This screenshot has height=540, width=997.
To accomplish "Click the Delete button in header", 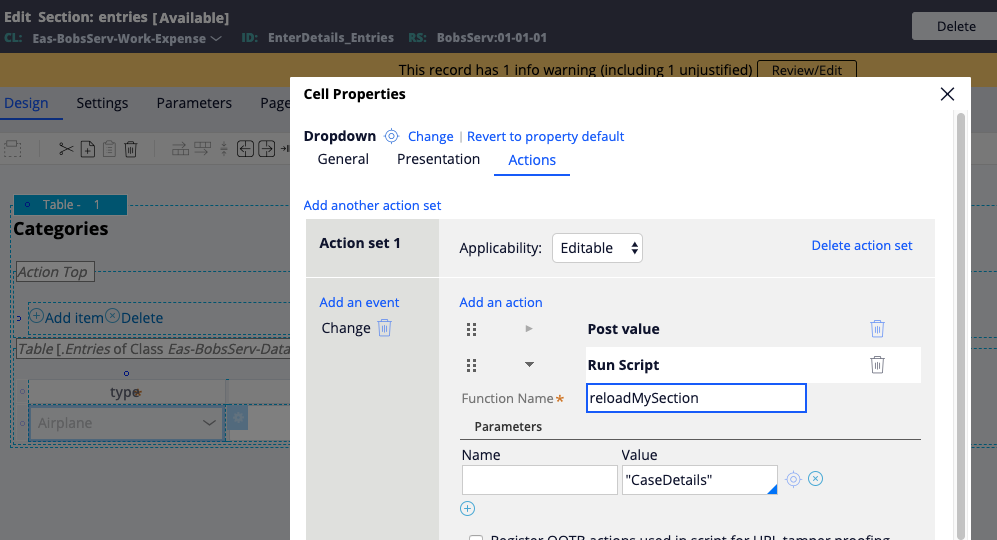I will 956,26.
